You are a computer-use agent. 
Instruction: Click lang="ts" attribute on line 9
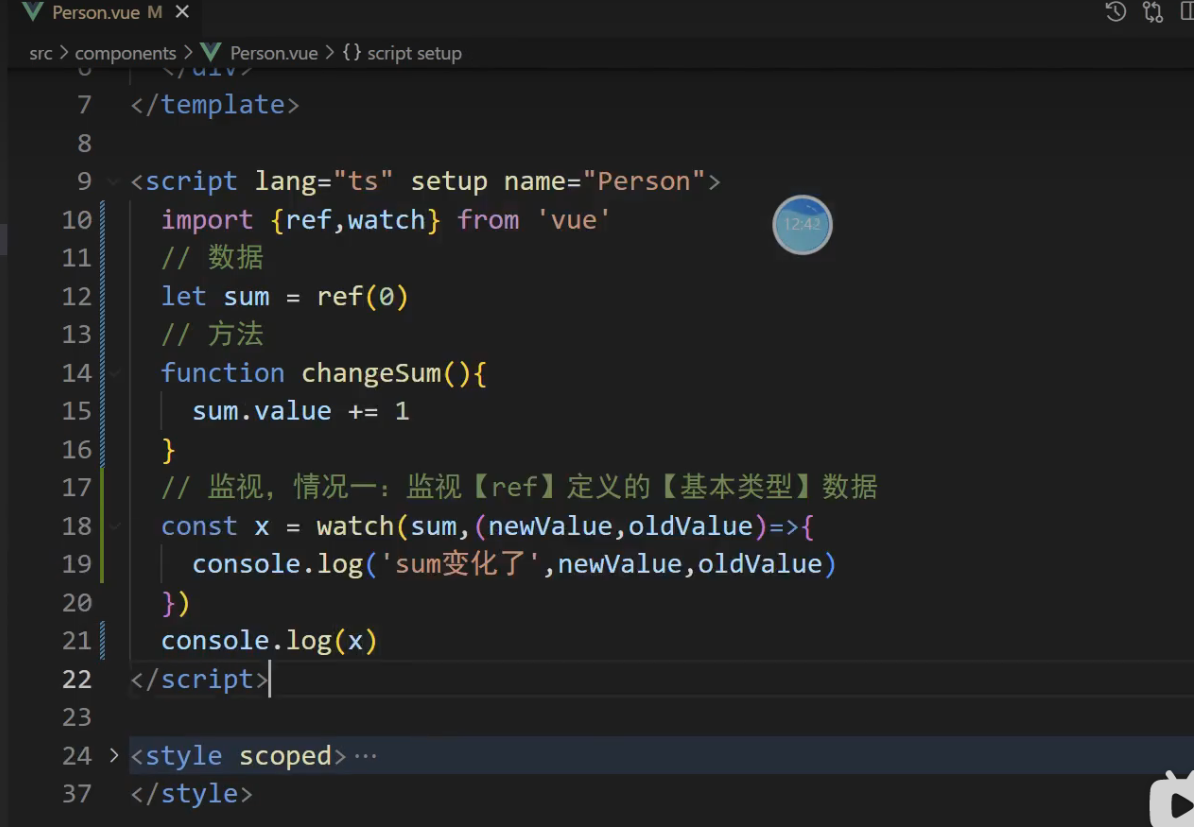pyautogui.click(x=324, y=182)
